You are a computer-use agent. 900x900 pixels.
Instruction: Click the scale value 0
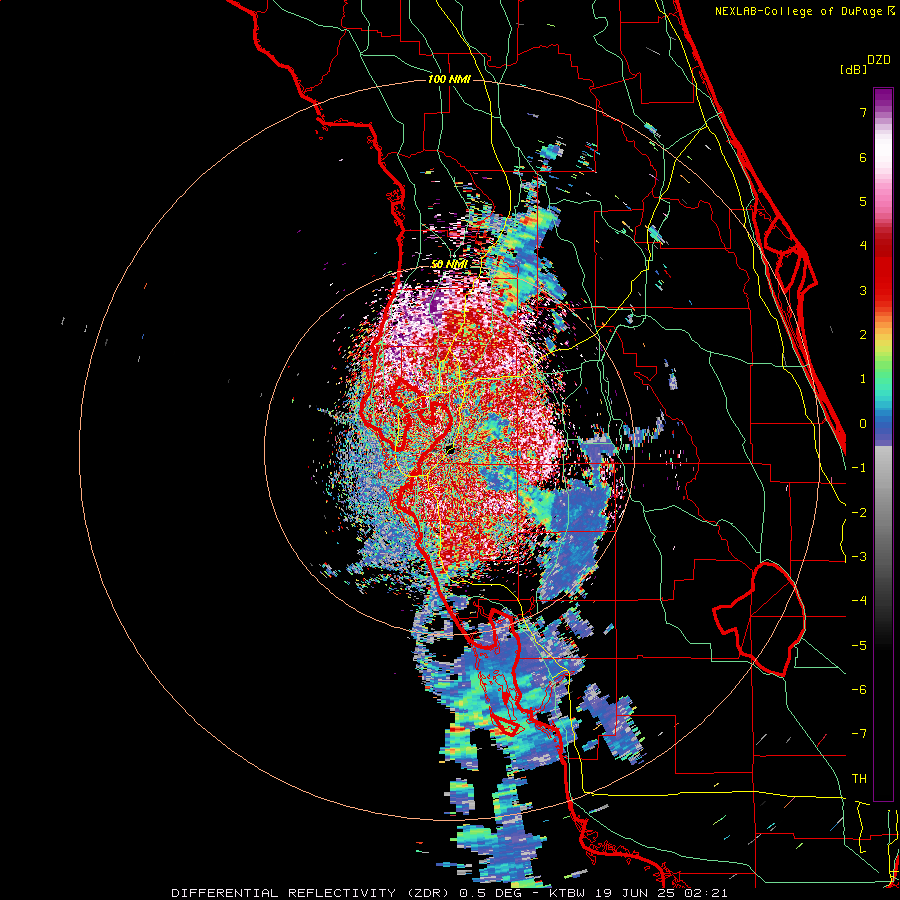click(x=863, y=424)
